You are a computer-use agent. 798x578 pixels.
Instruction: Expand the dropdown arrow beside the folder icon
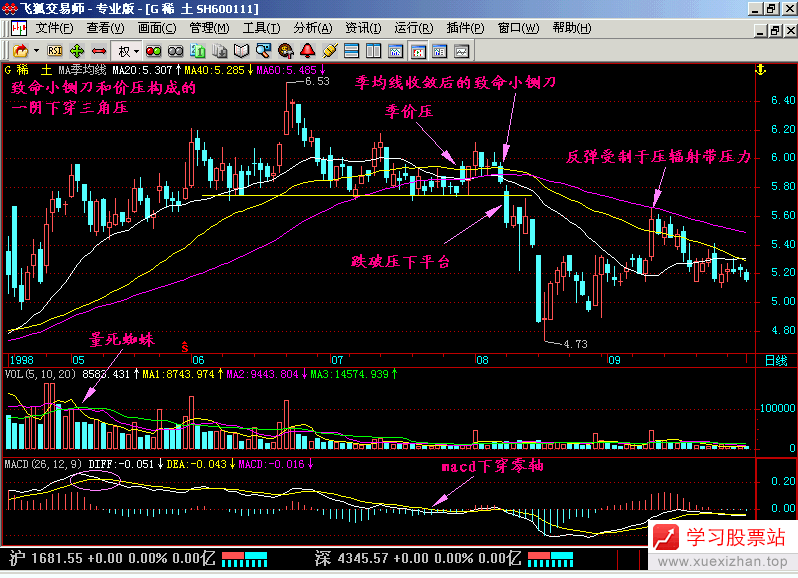(x=36, y=51)
